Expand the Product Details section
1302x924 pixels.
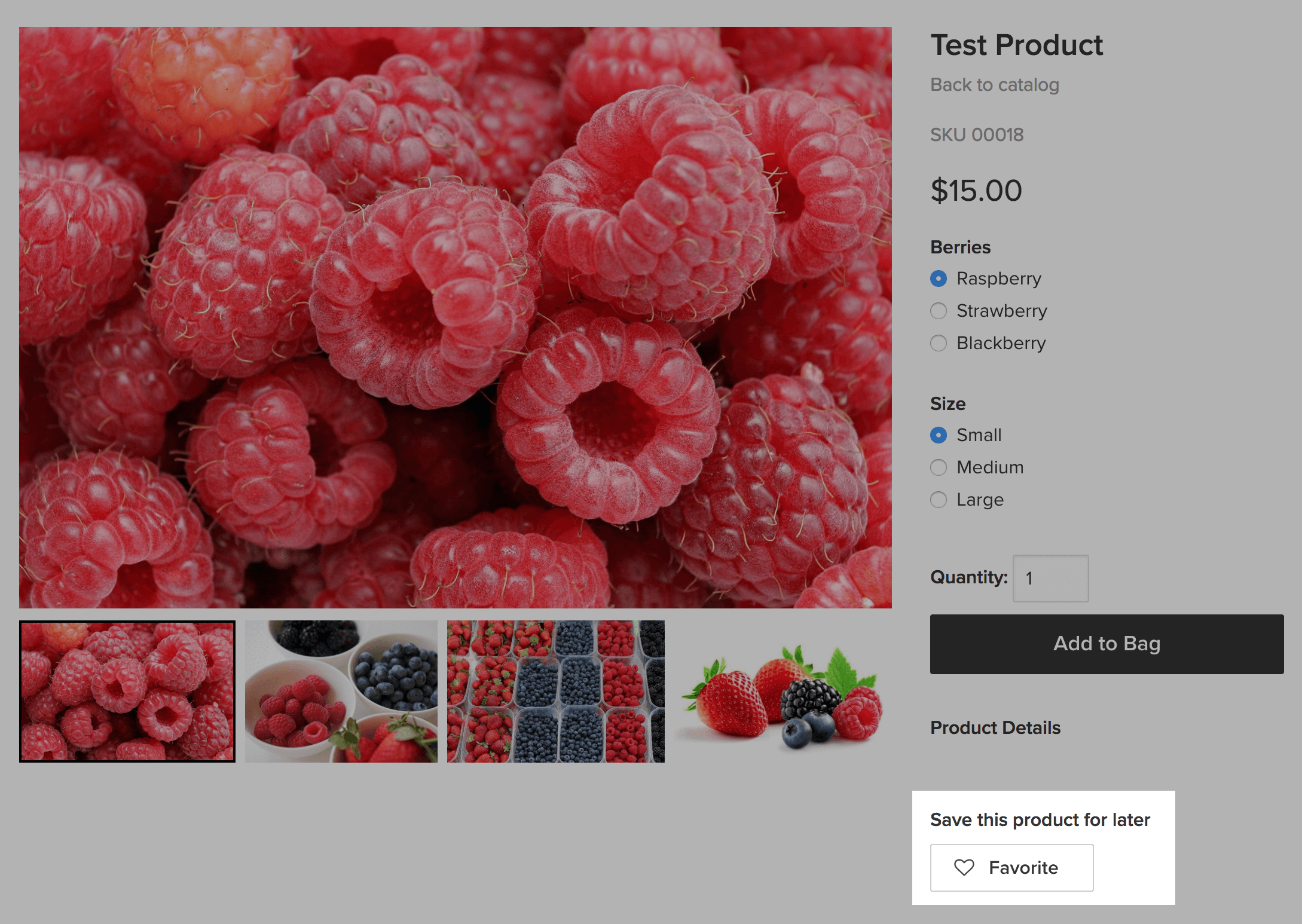995,727
